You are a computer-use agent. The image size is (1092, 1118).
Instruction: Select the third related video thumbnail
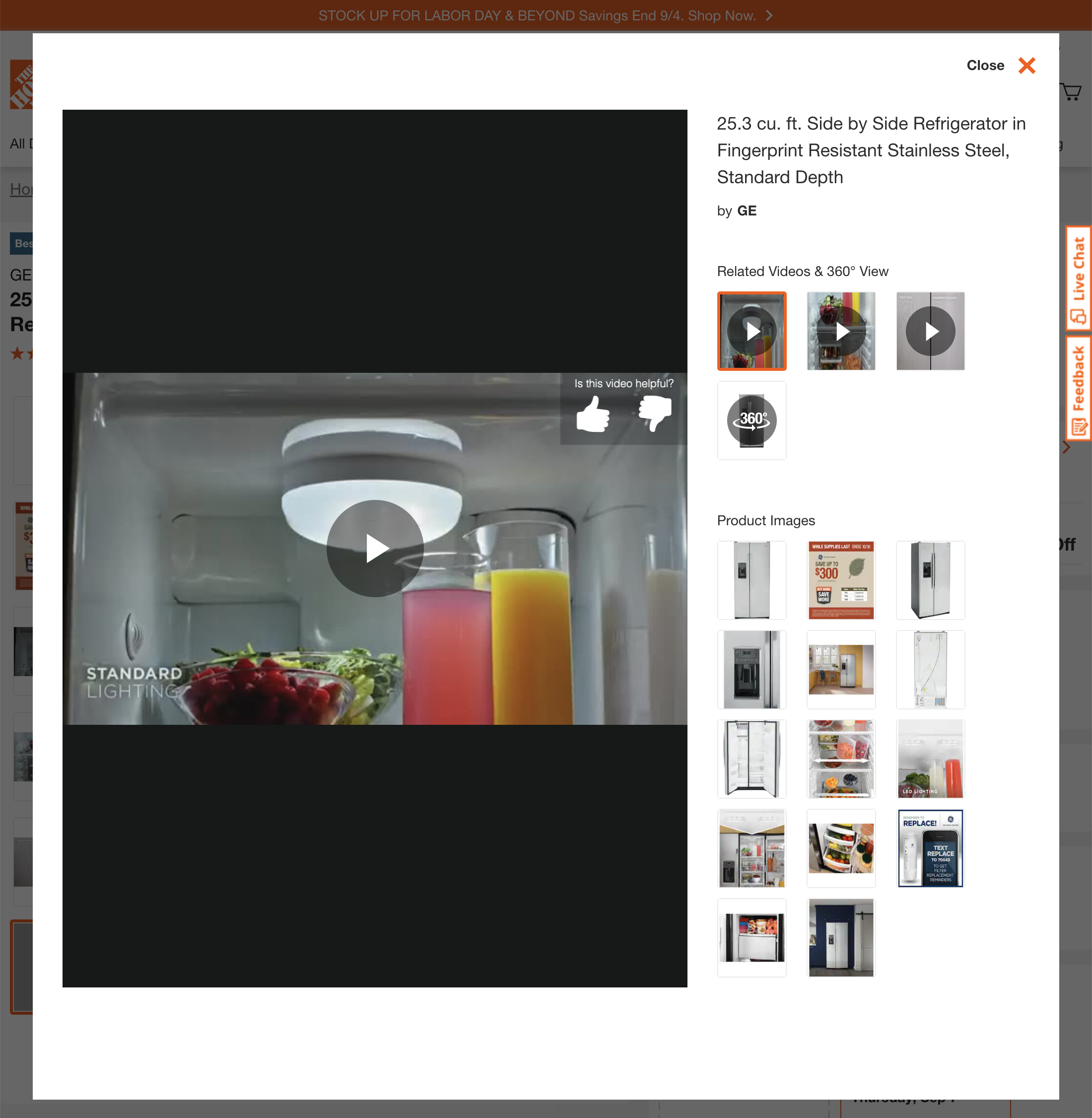(x=930, y=331)
